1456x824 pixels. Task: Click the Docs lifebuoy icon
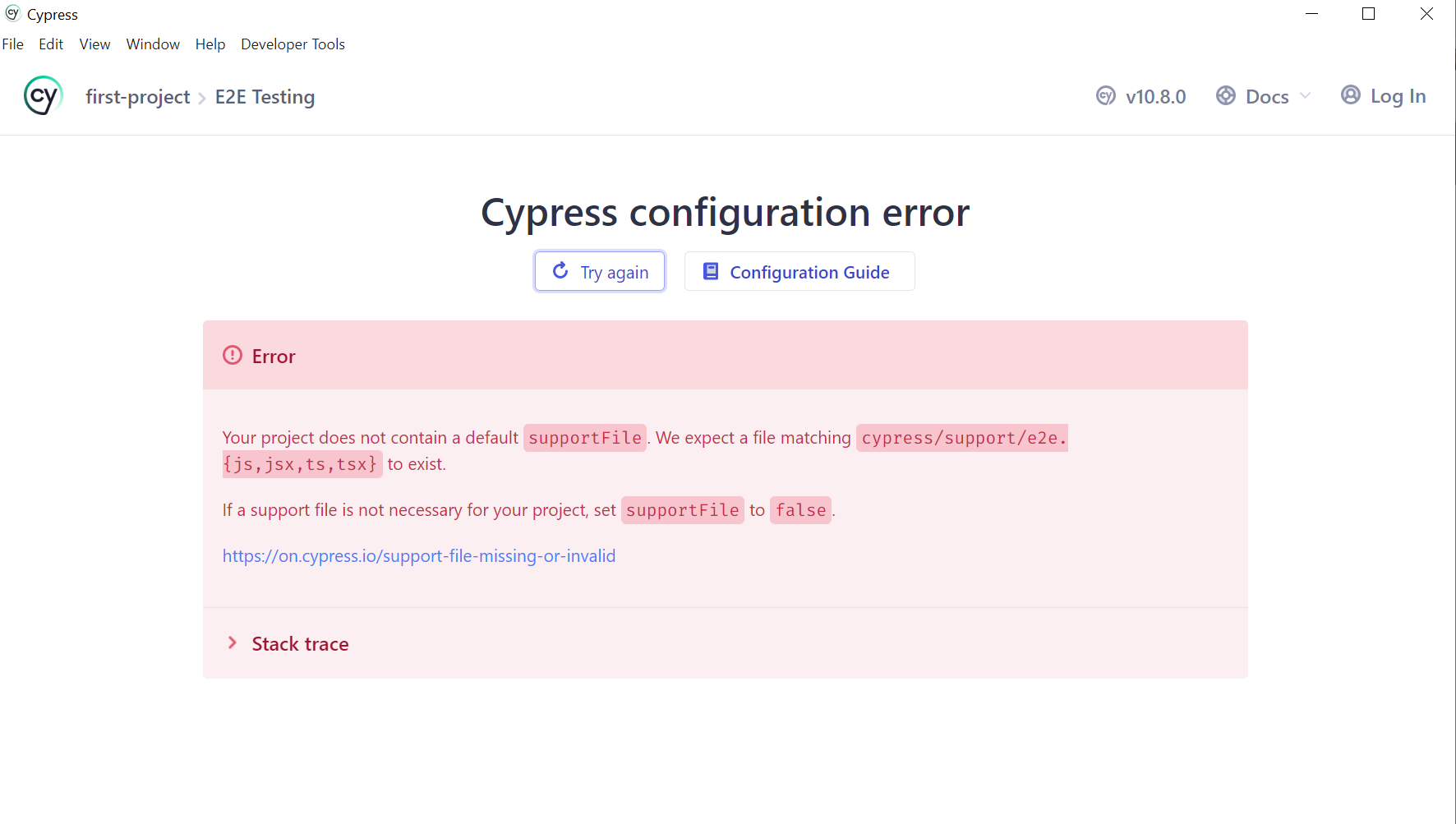tap(1226, 96)
